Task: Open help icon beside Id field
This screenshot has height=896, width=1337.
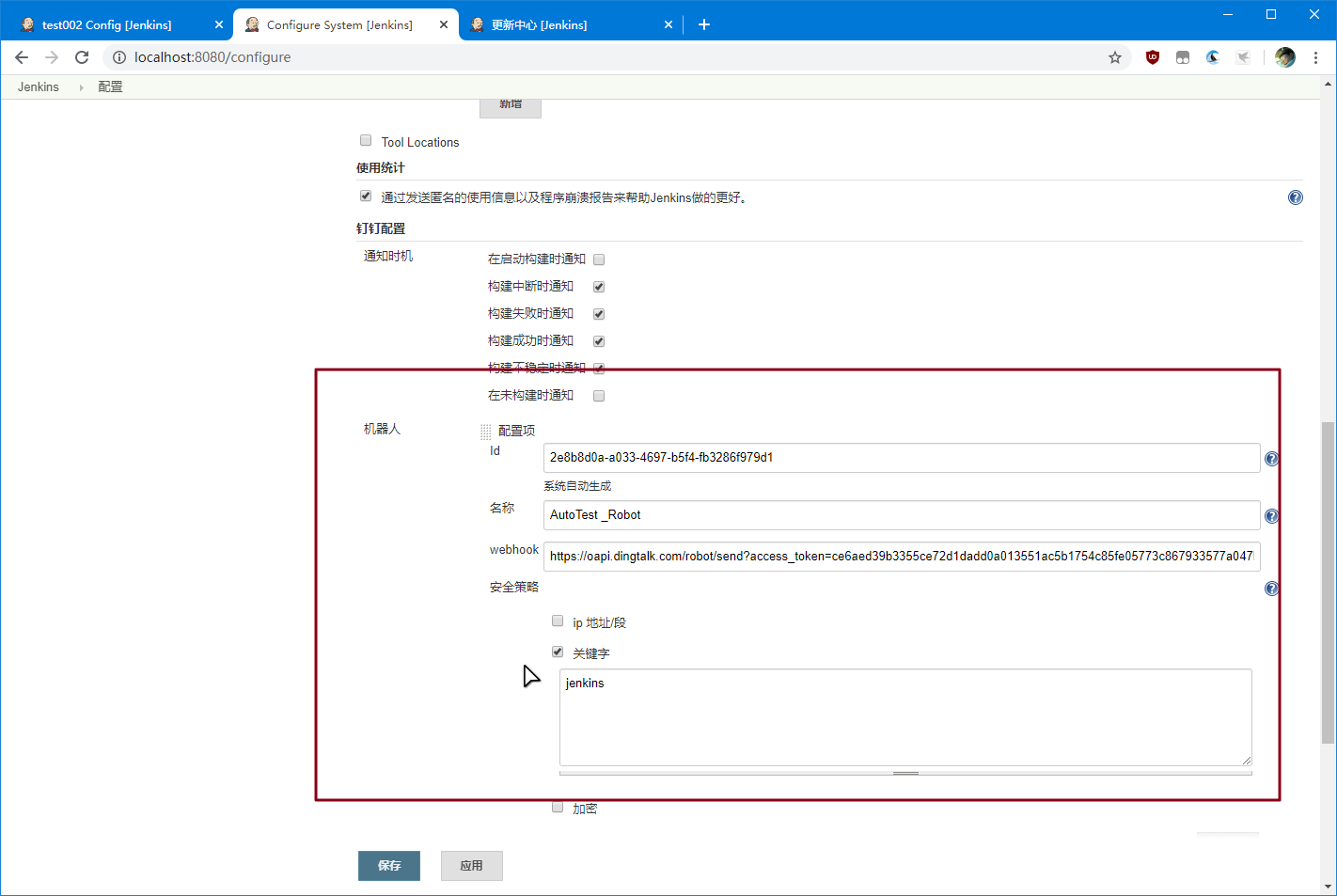Action: [x=1271, y=459]
